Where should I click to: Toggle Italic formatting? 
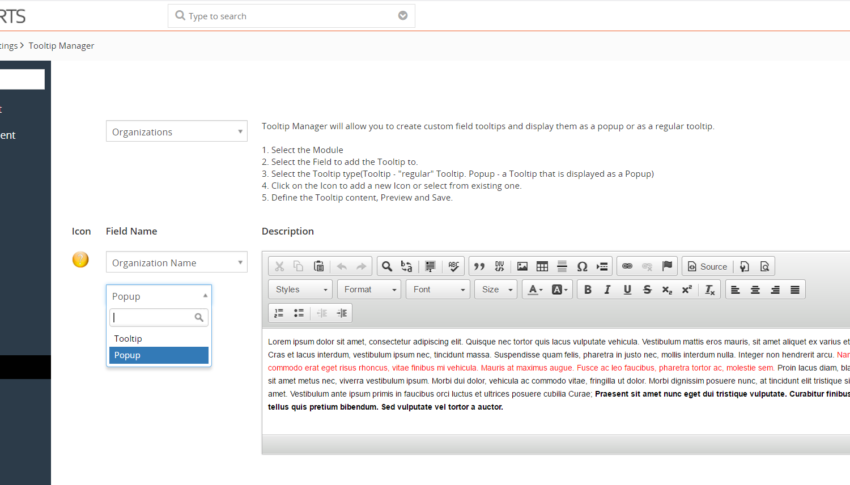[x=608, y=289]
